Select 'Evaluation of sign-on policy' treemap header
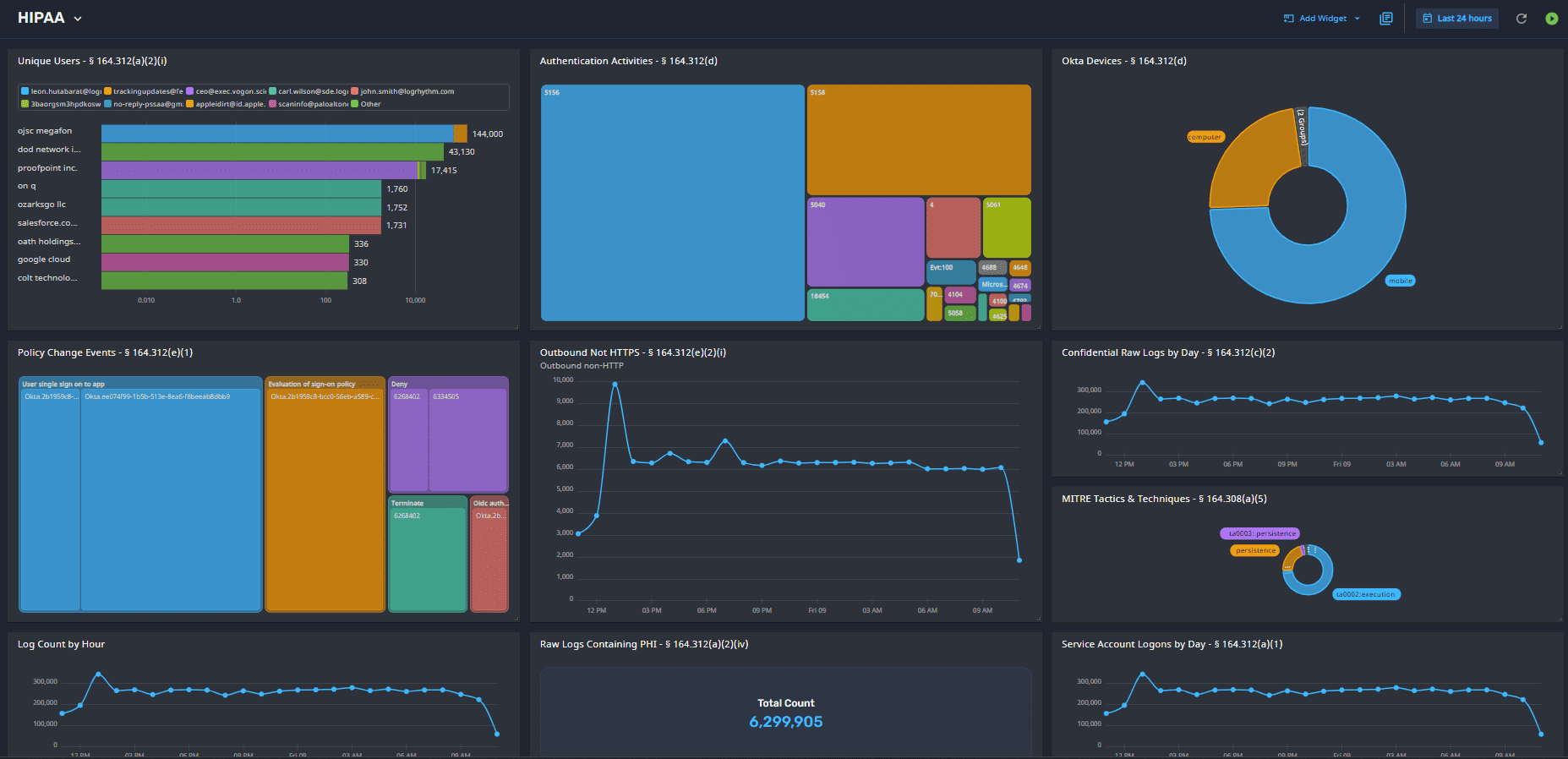Image resolution: width=1568 pixels, height=759 pixels. (312, 384)
